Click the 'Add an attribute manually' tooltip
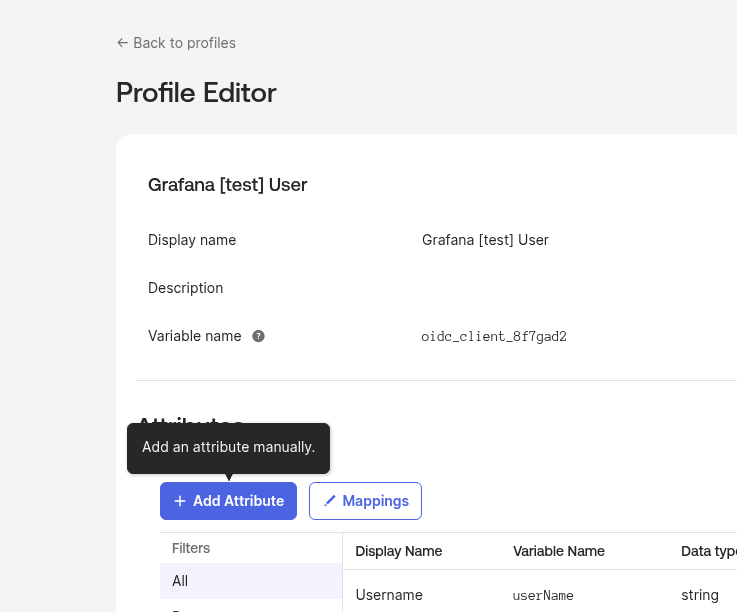This screenshot has height=612, width=737. point(228,447)
